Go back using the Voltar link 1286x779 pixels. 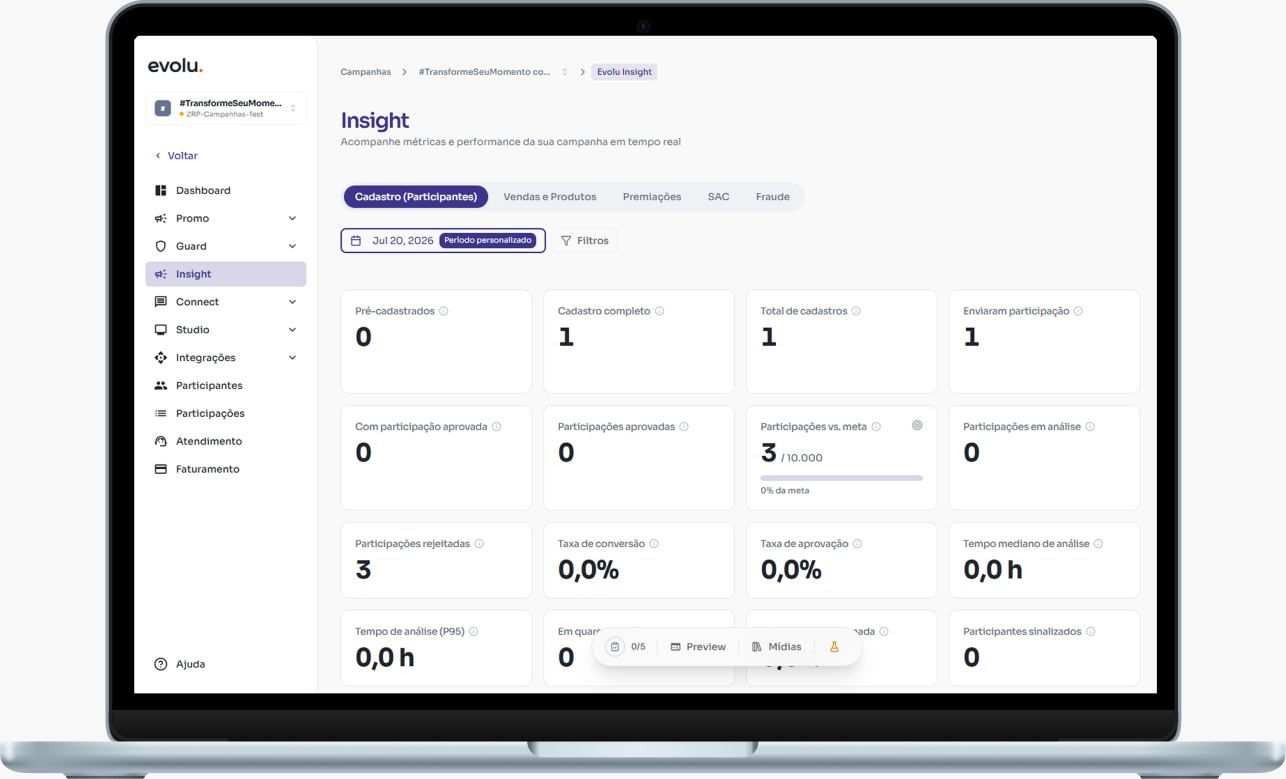coord(177,156)
